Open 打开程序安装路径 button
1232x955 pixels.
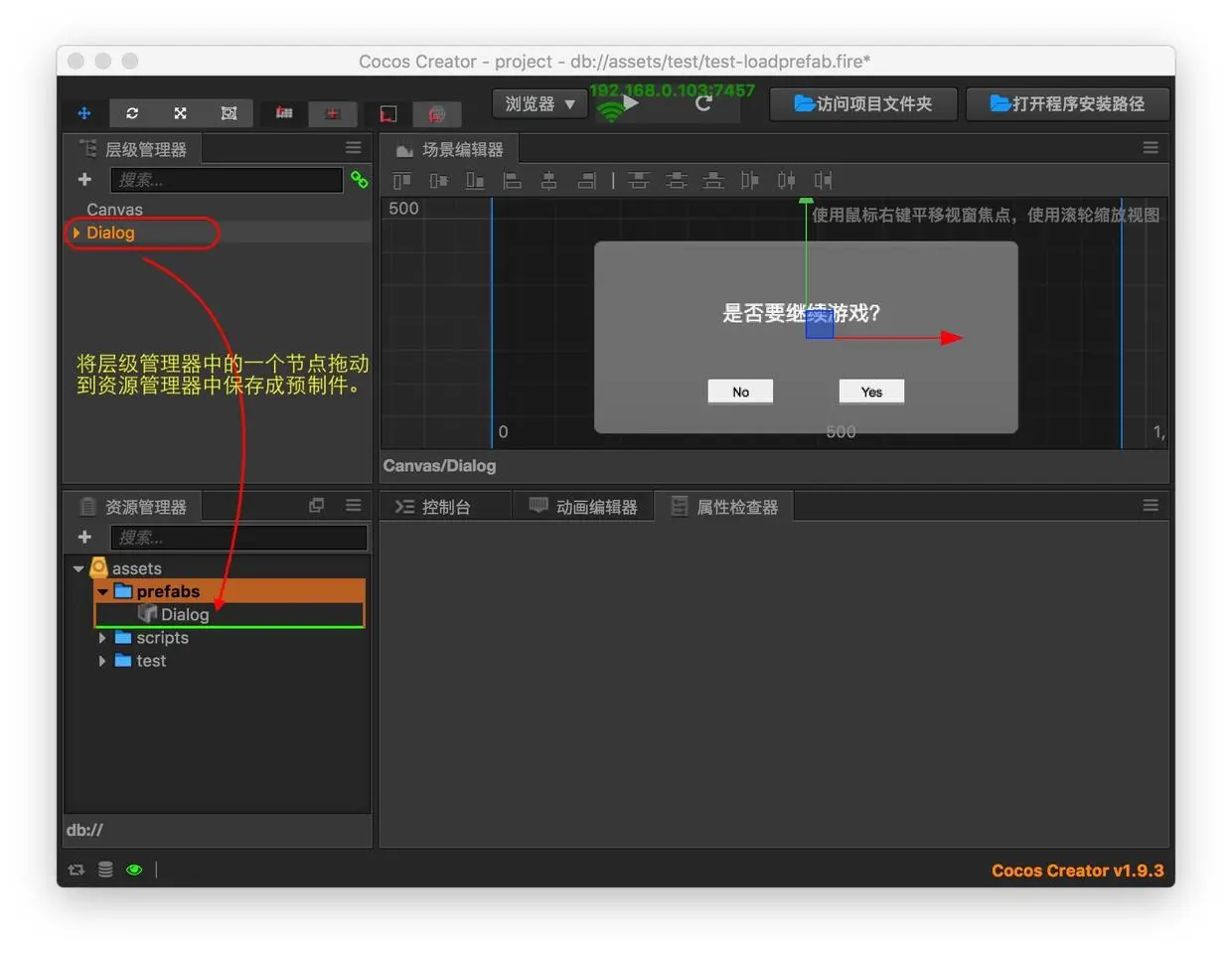[1067, 104]
